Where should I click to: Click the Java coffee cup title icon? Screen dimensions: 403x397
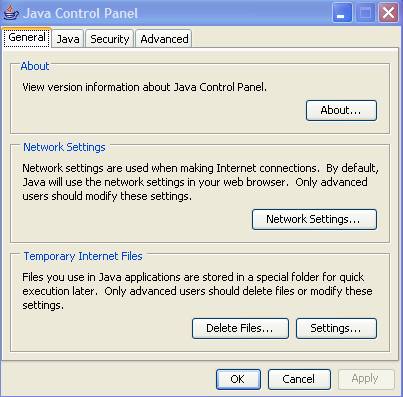tap(10, 12)
